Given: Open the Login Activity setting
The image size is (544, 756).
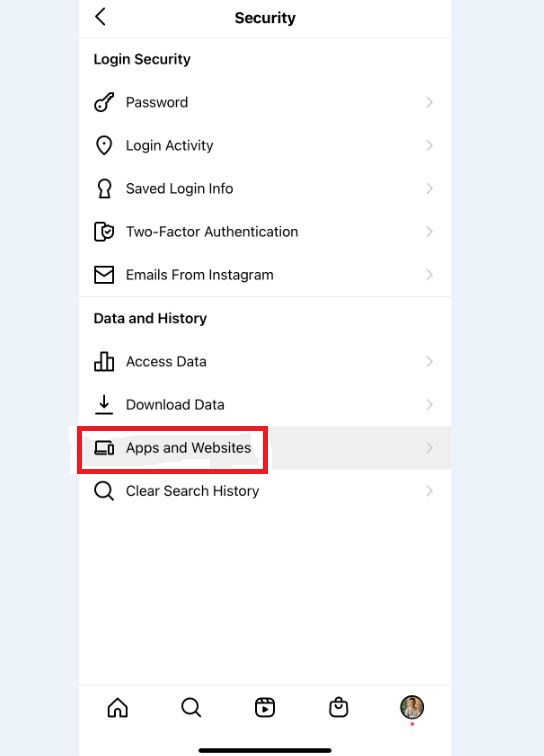Looking at the screenshot, I should [265, 145].
